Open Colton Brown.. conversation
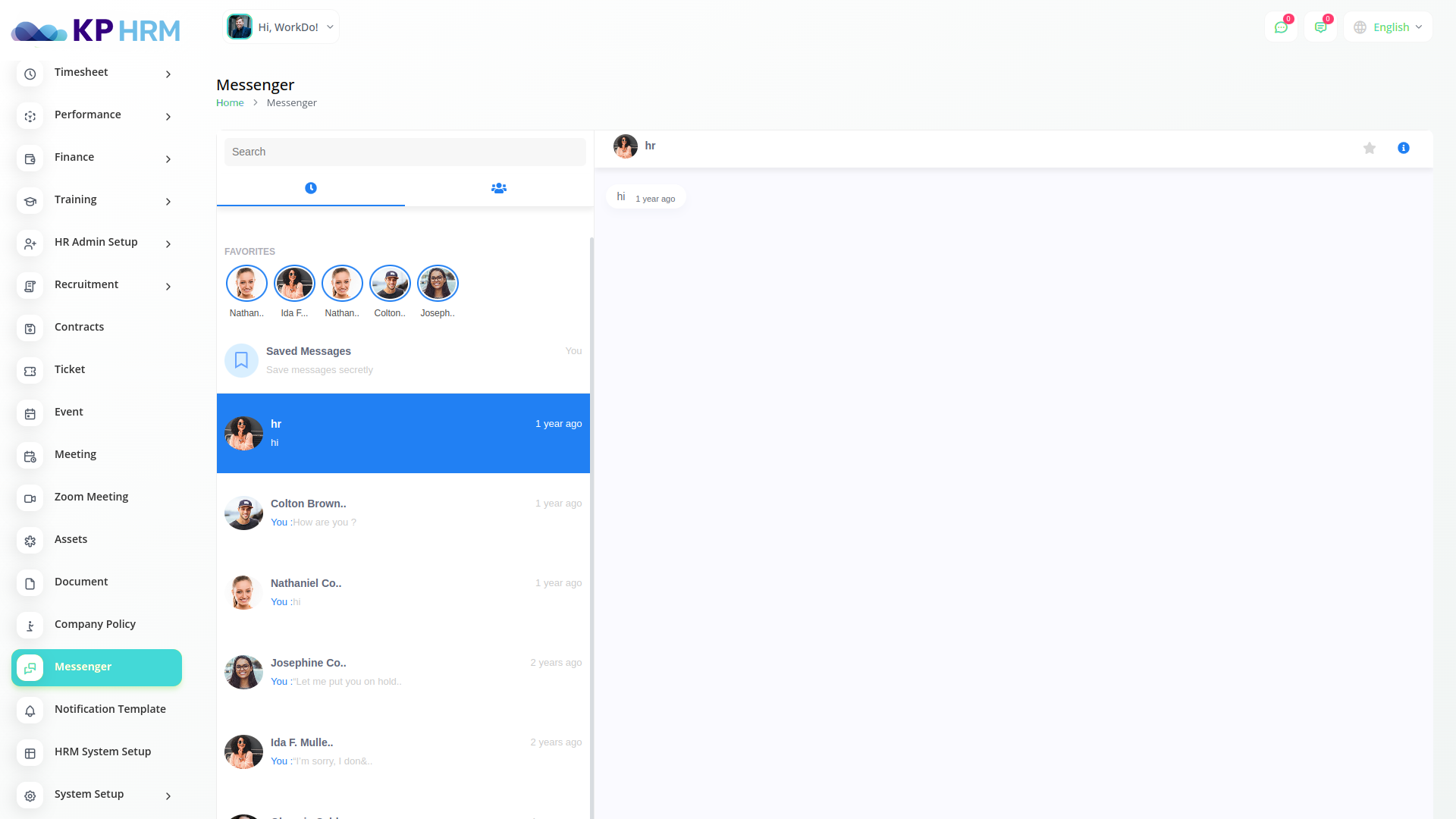Image resolution: width=1456 pixels, height=819 pixels. tap(403, 513)
